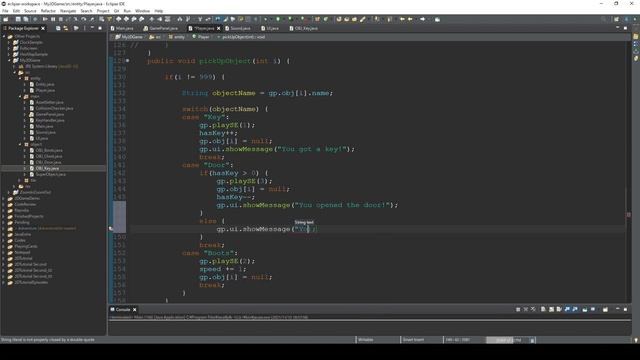The width and height of the screenshot is (640, 360).
Task: Minimize the Package Explorer view
Action: [92, 28]
